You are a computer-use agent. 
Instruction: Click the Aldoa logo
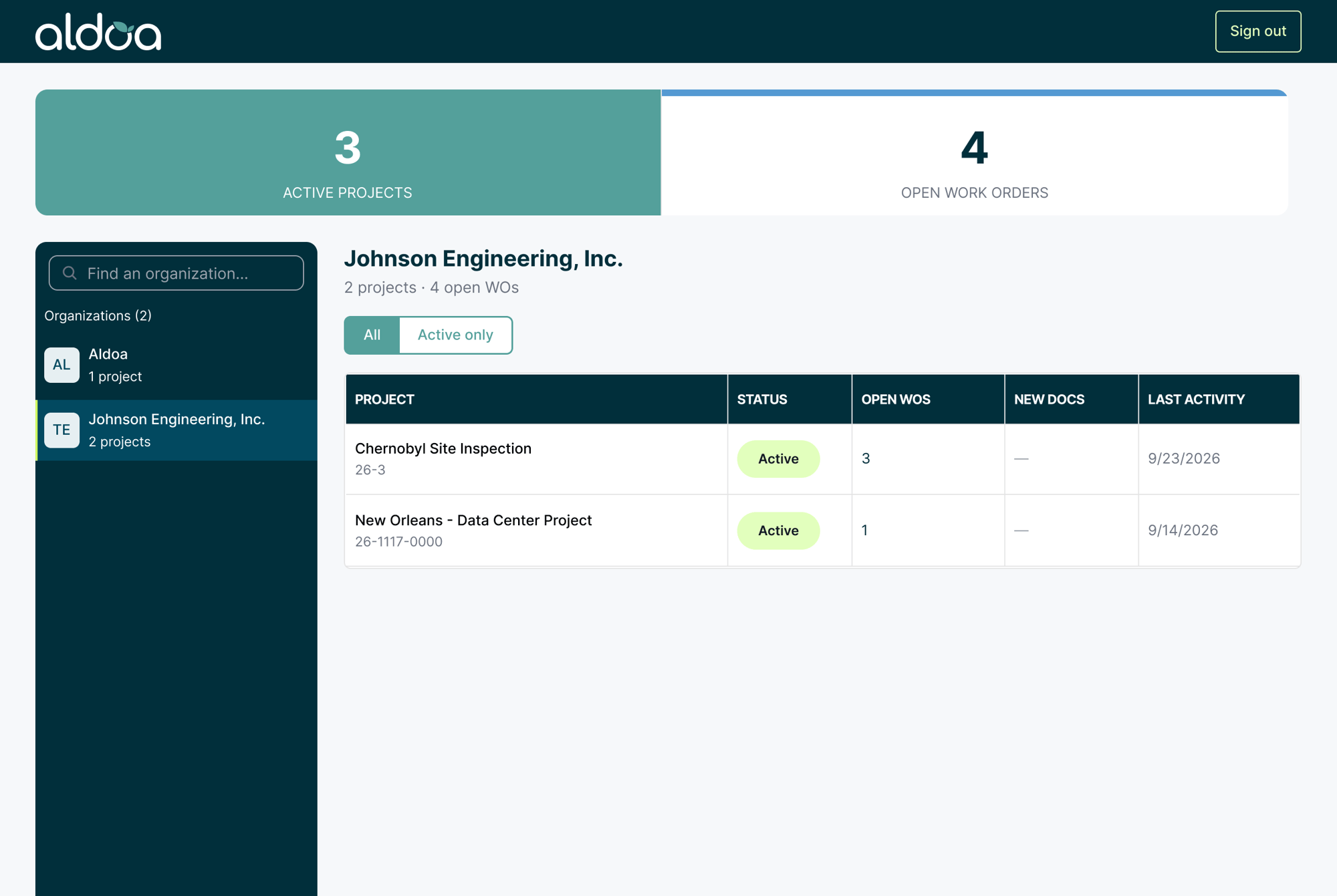98,31
